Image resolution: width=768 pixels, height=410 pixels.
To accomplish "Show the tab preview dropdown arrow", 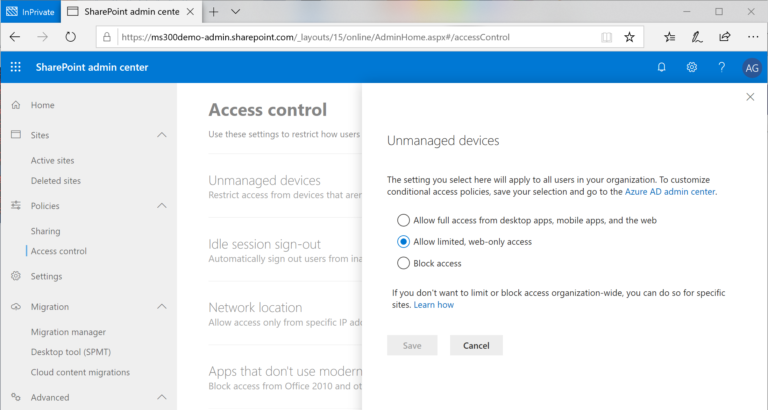I will (236, 12).
